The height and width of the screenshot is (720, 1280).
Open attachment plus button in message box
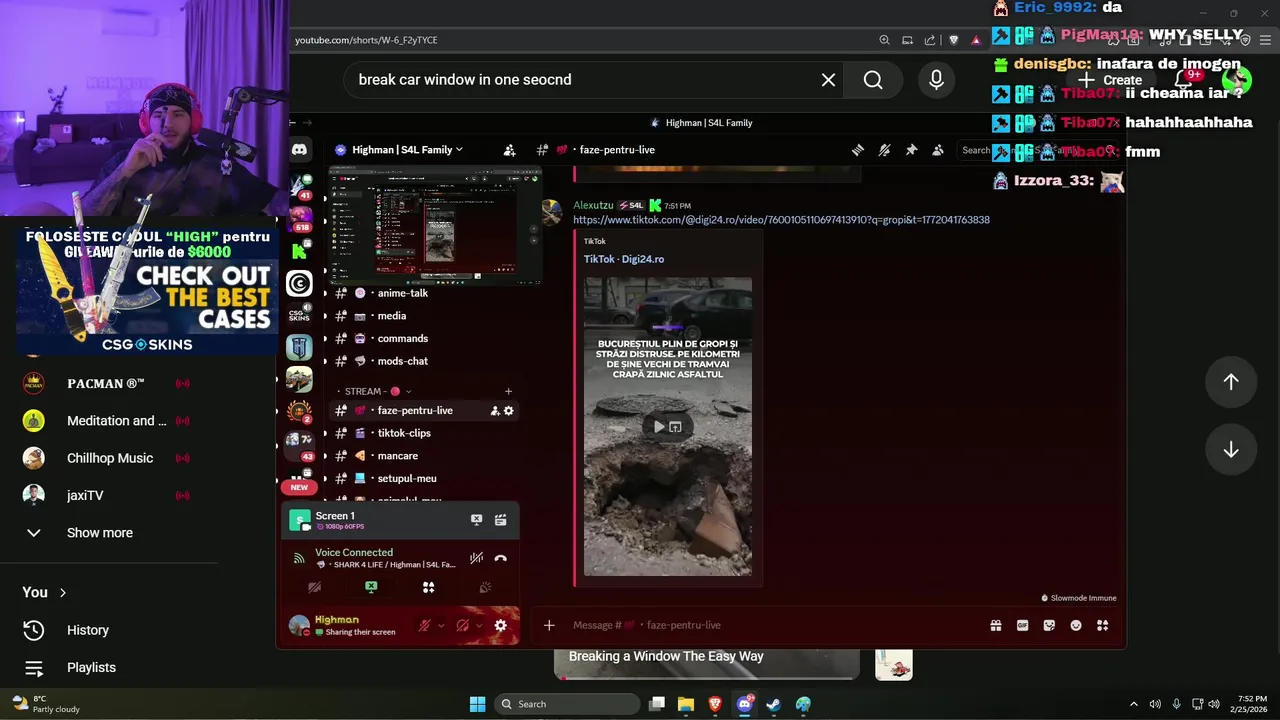549,625
